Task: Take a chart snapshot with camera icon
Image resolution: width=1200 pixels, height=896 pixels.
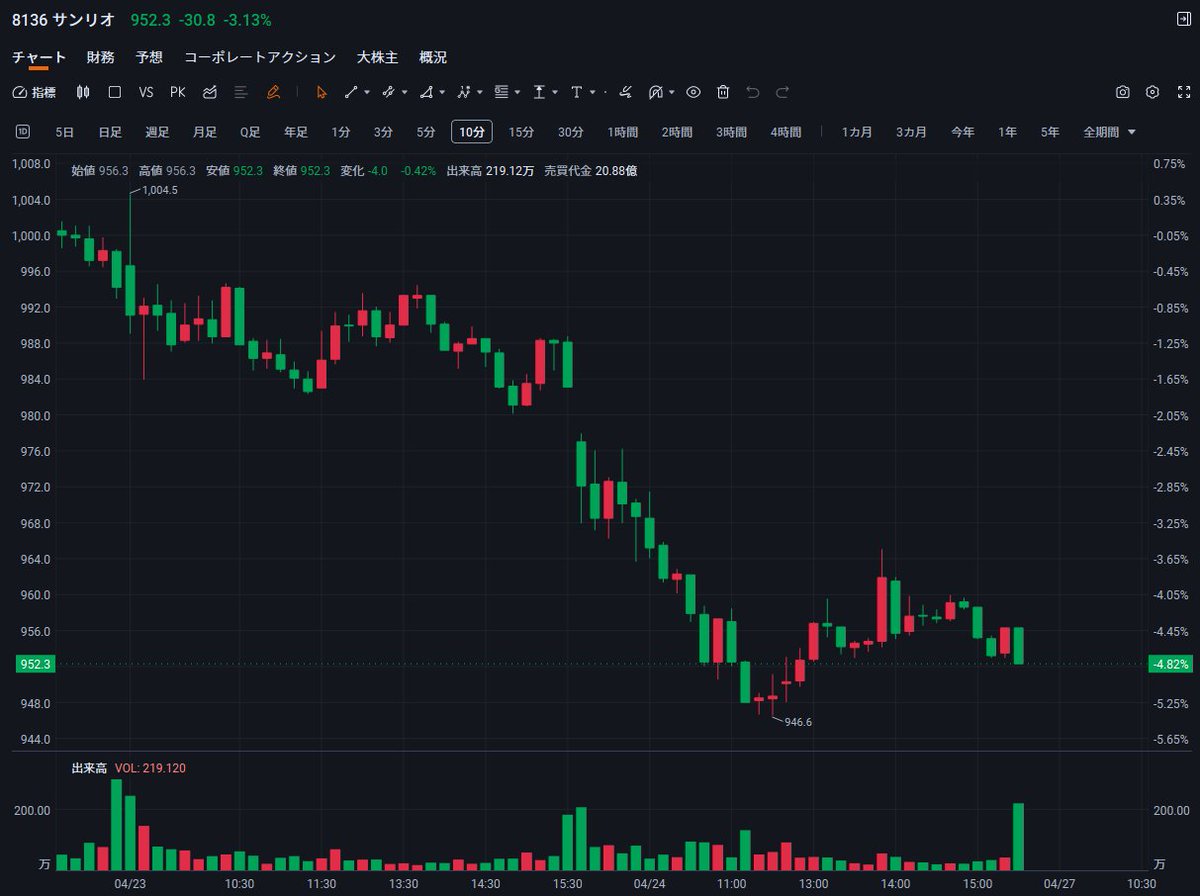Action: [x=1123, y=92]
